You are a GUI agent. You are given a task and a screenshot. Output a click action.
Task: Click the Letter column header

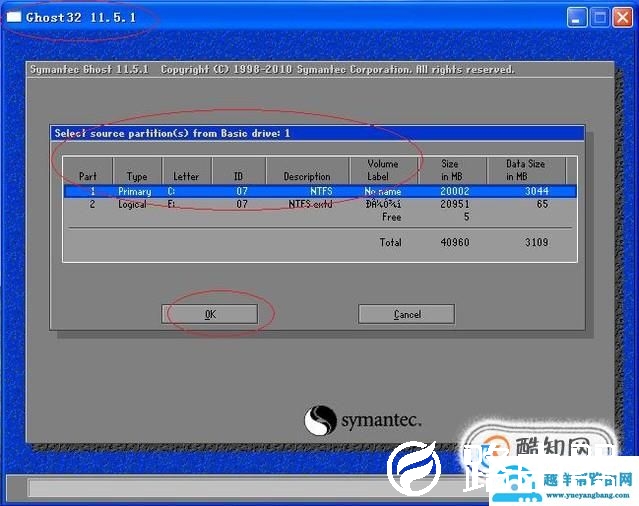tap(187, 171)
